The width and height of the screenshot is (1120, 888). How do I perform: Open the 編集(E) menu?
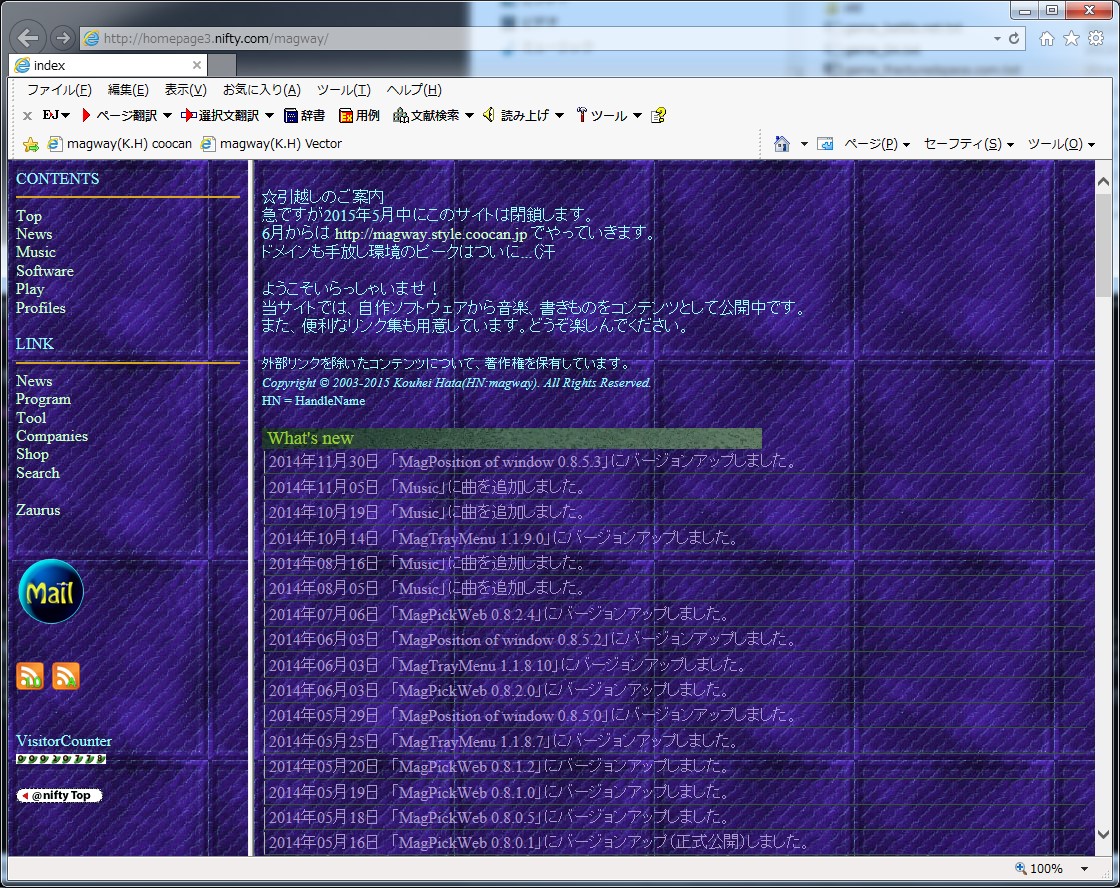tap(128, 90)
